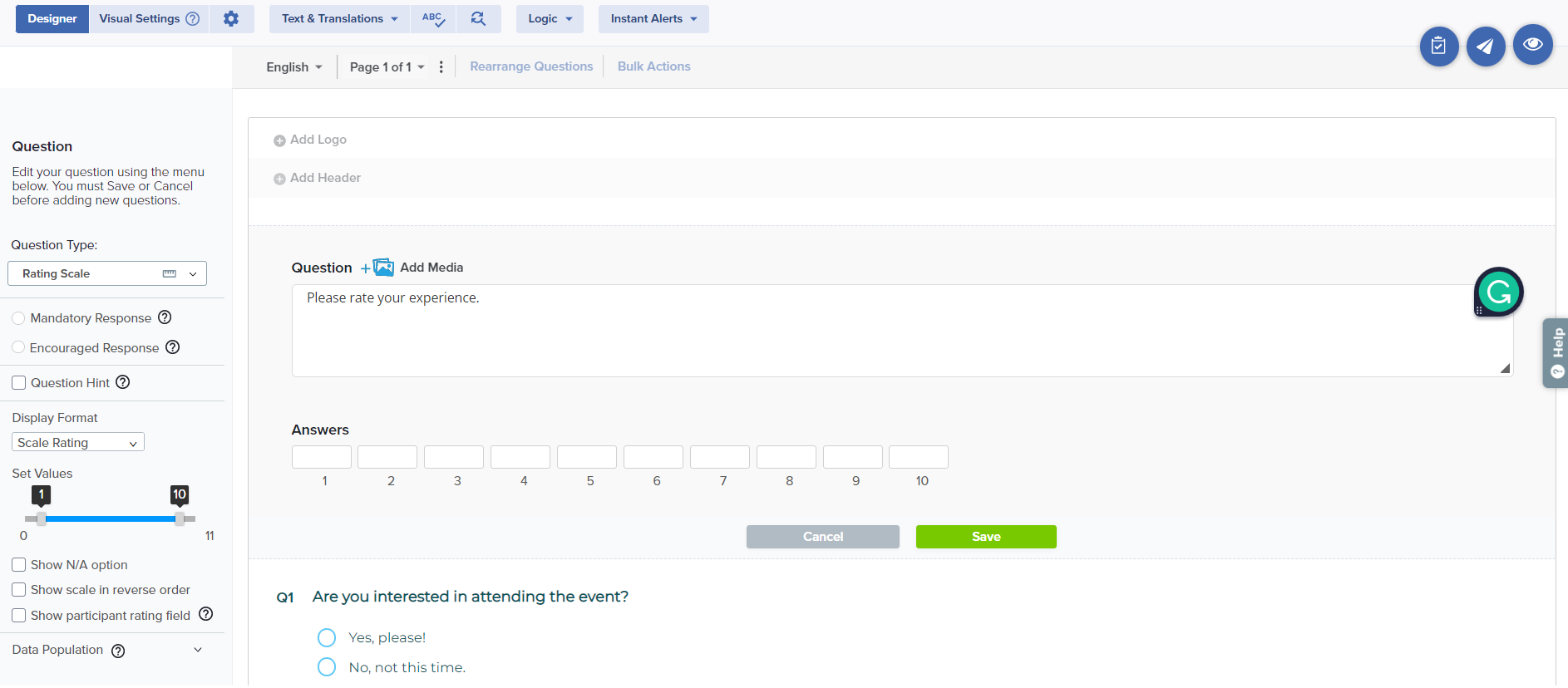Enable the Question Hint checkbox
The image size is (1568, 688).
tap(19, 383)
